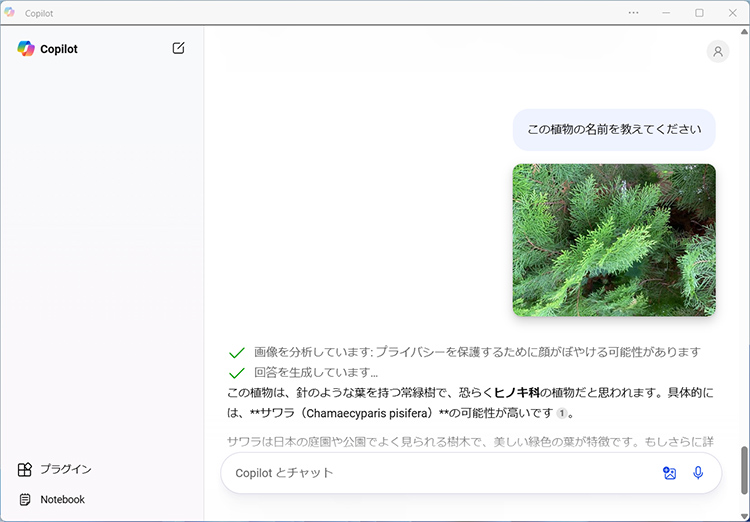
Task: Select the message この植物の名前を教えてください
Action: tap(614, 129)
